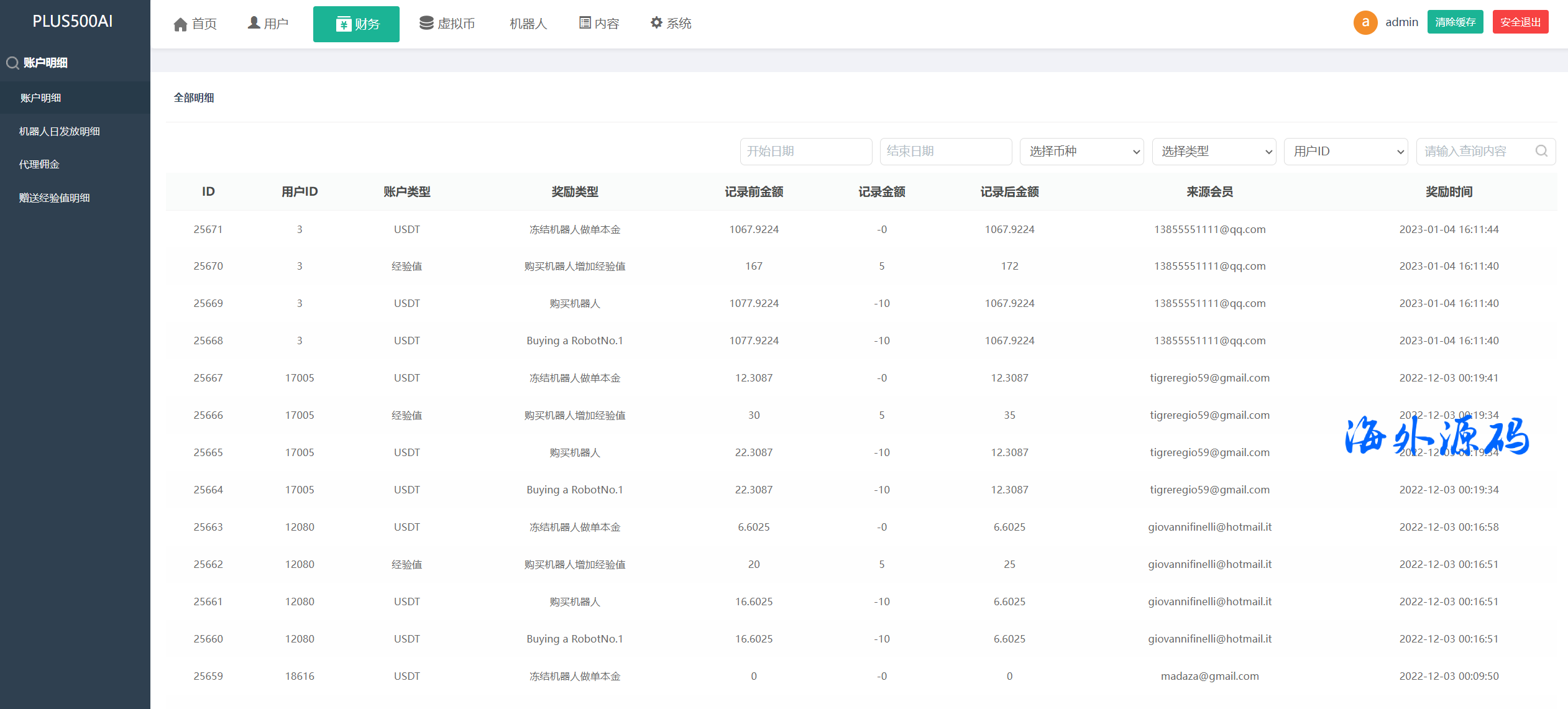The width and height of the screenshot is (1568, 709).
Task: Go to 赠送经验值明细 in sidebar
Action: 55,198
